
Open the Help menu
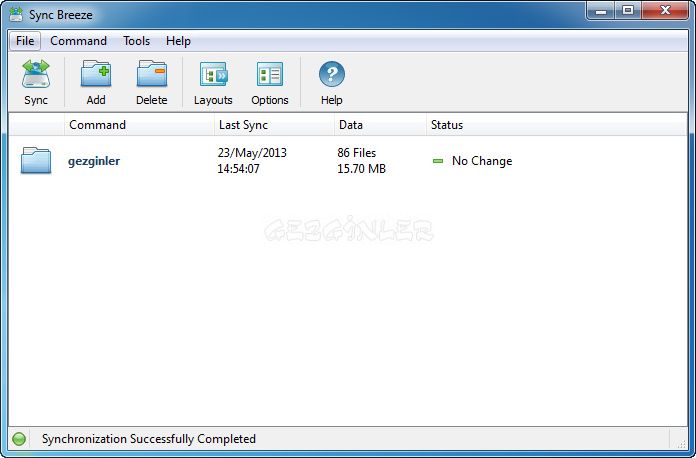click(178, 41)
